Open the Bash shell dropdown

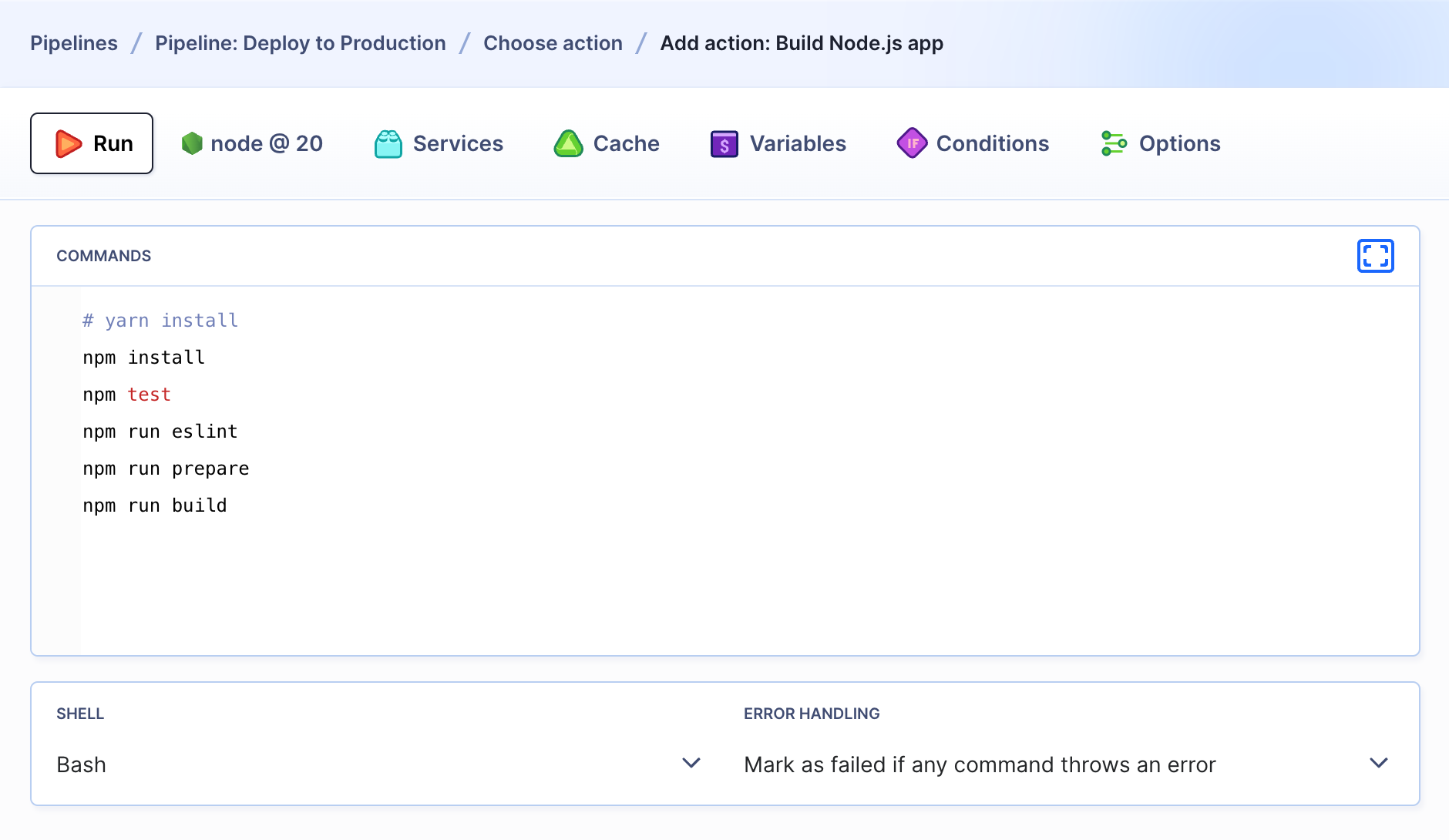[378, 764]
